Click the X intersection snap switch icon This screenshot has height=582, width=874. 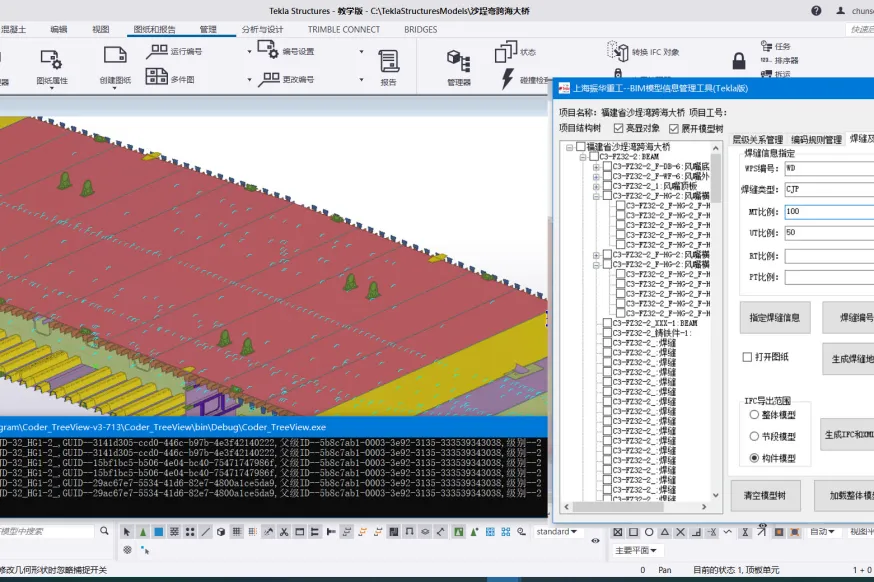680,532
